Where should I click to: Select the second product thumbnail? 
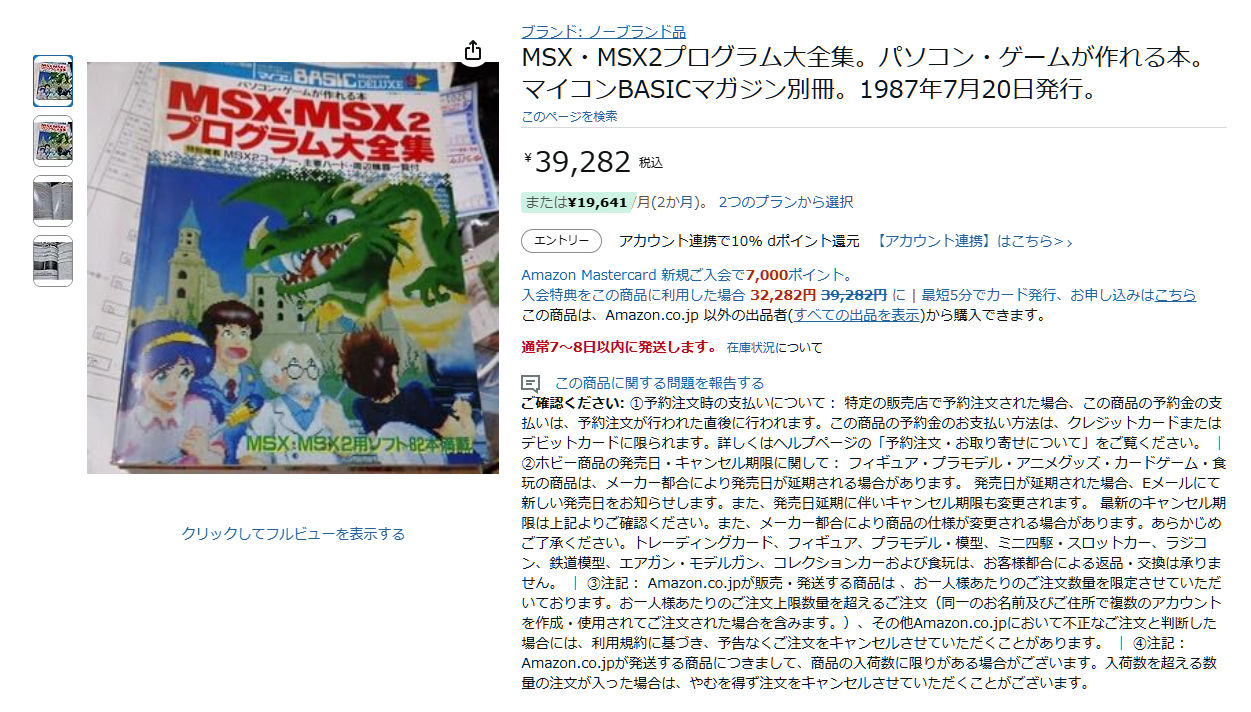tap(53, 141)
